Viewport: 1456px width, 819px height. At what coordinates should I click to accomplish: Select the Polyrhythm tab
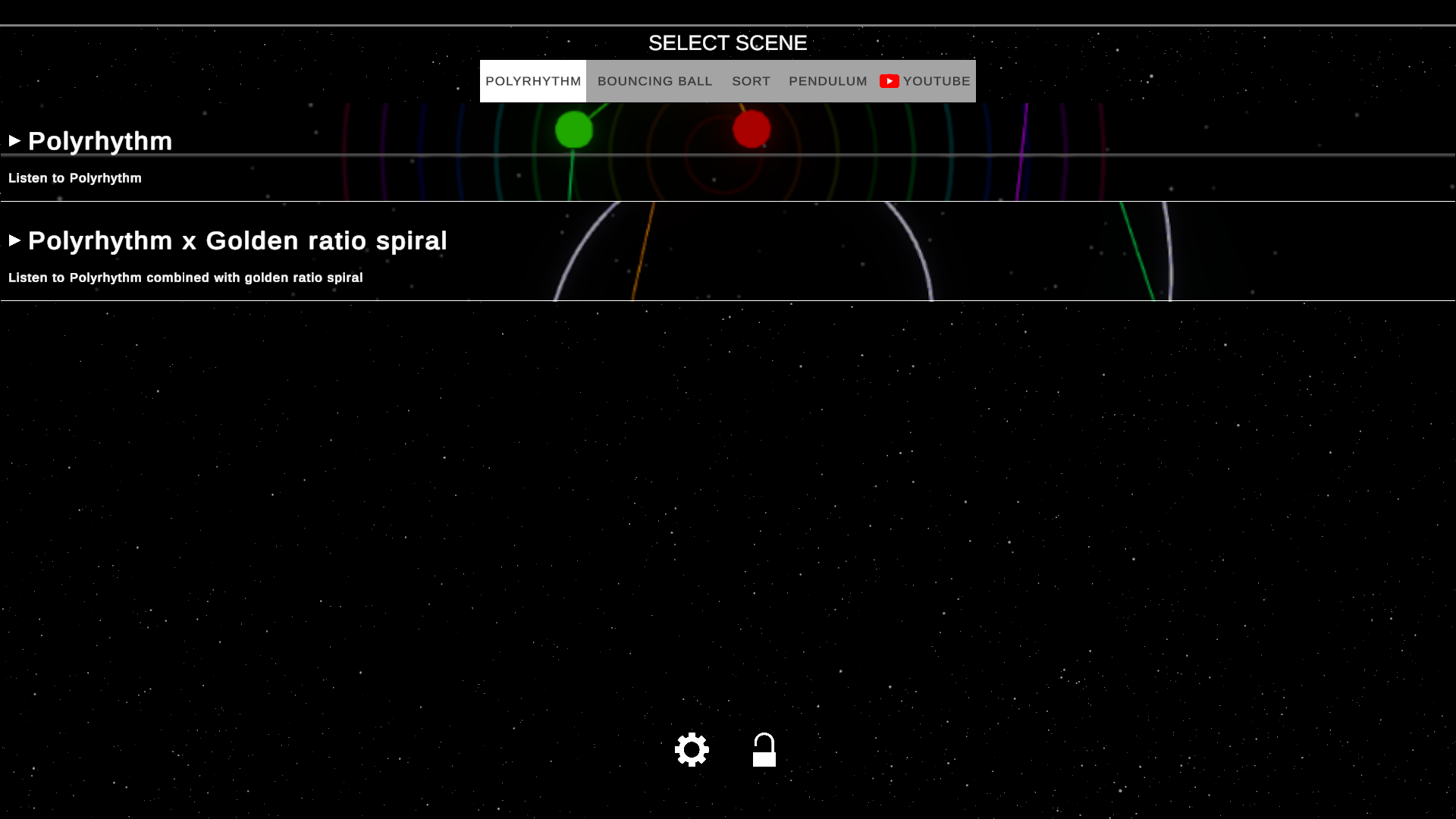pyautogui.click(x=533, y=81)
